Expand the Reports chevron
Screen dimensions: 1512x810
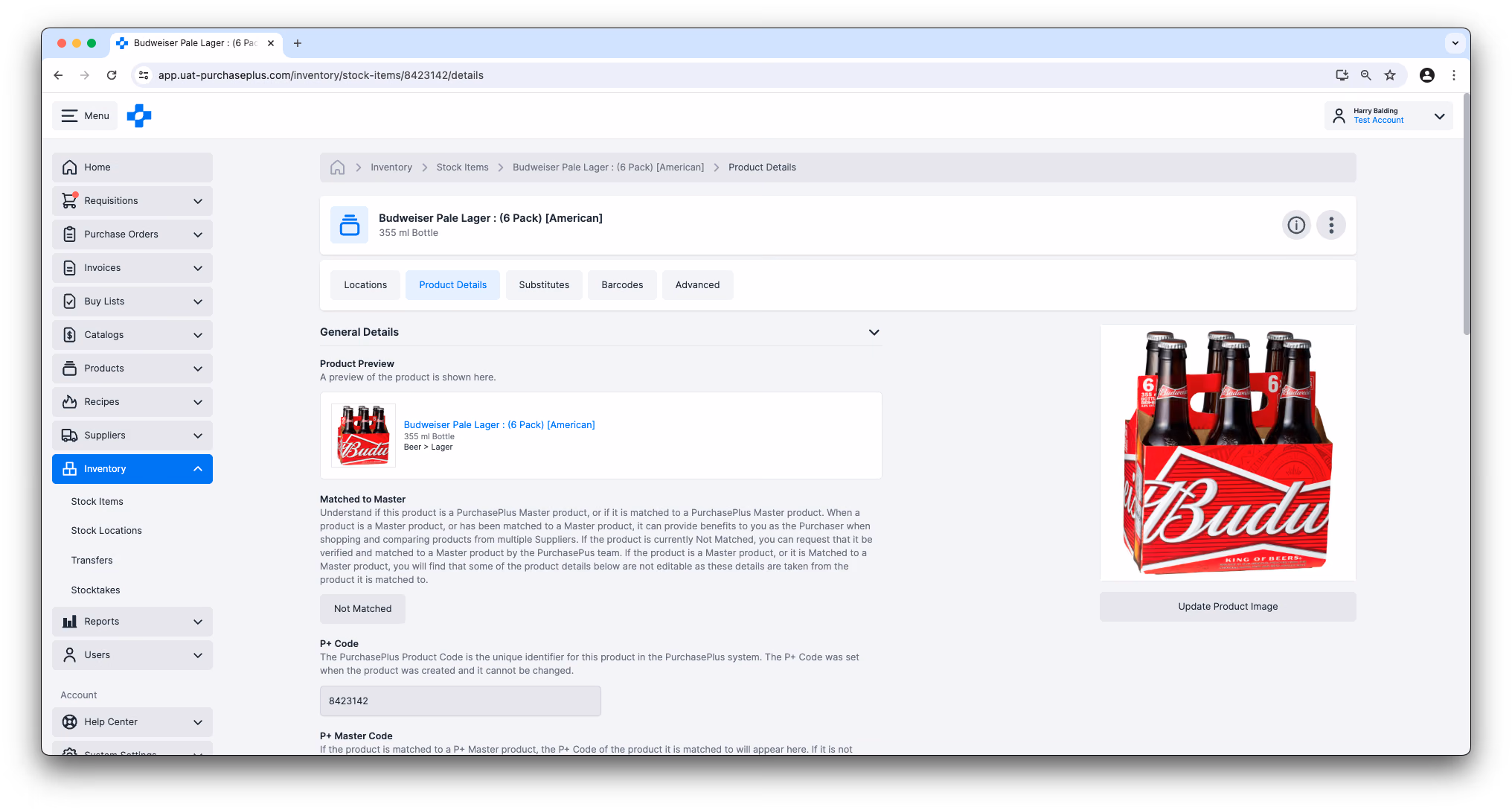[x=198, y=622]
